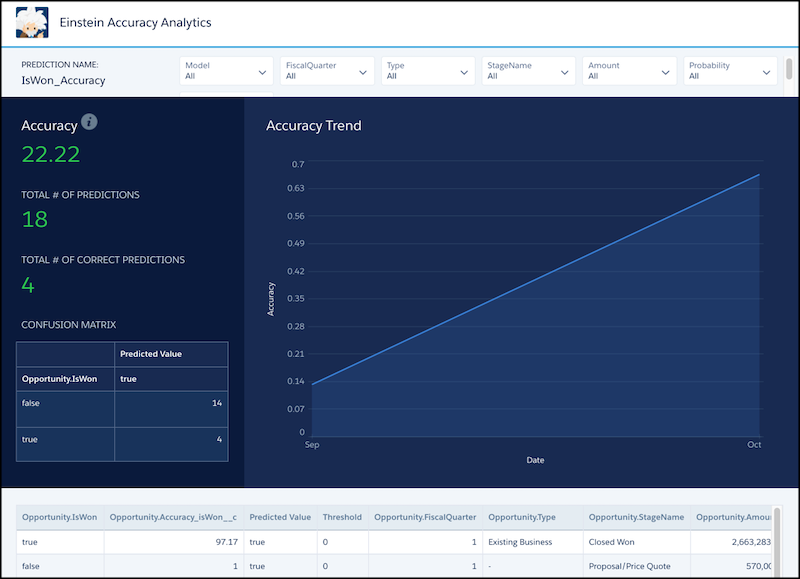The image size is (800, 579).
Task: Click the Opportunity.Type column header
Action: [x=533, y=517]
